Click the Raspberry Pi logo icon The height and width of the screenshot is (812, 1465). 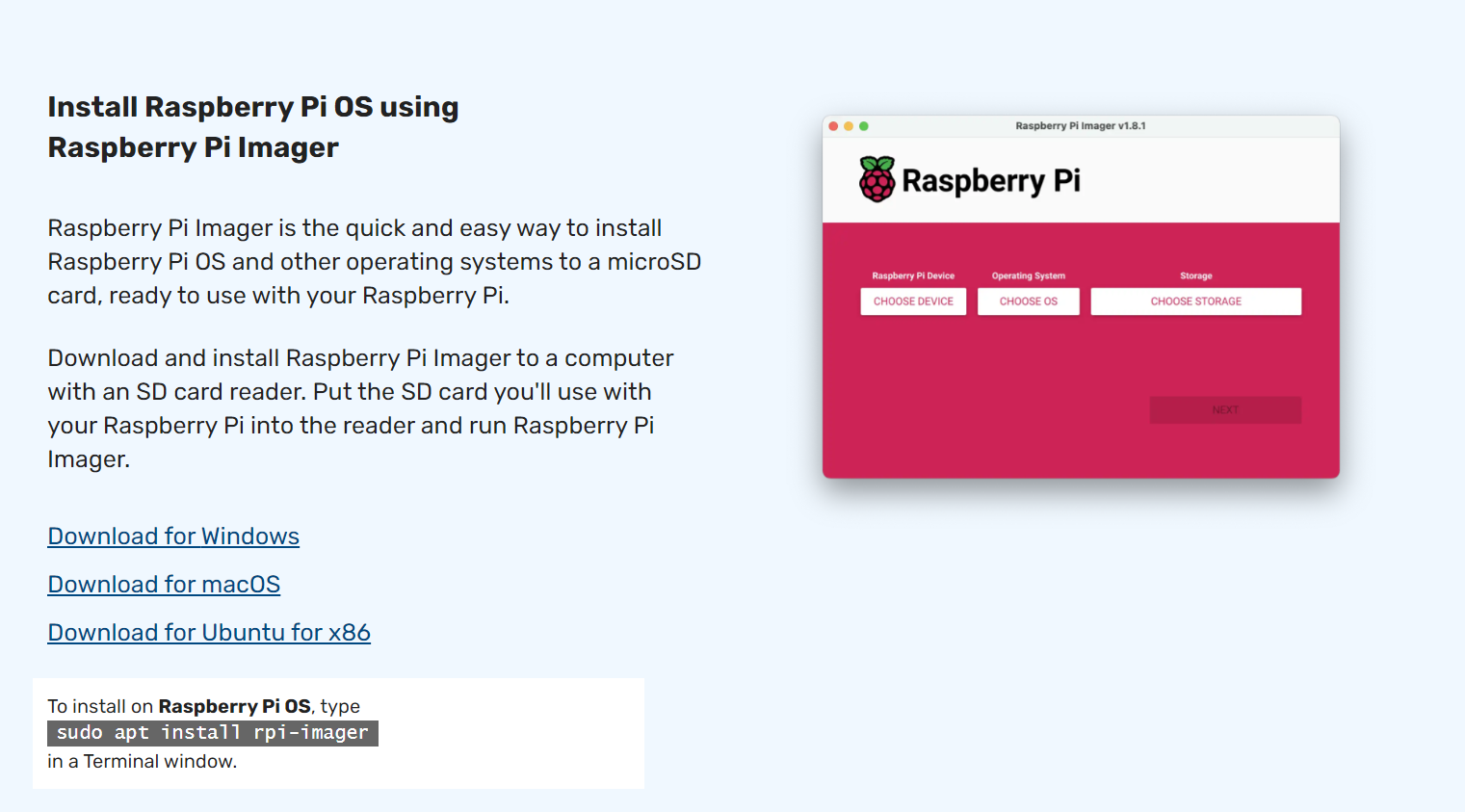click(876, 179)
